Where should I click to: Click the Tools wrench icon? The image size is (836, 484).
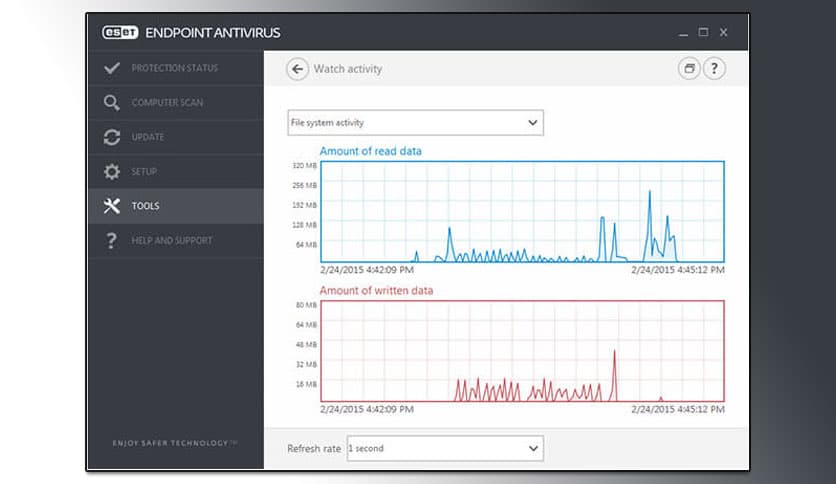112,206
